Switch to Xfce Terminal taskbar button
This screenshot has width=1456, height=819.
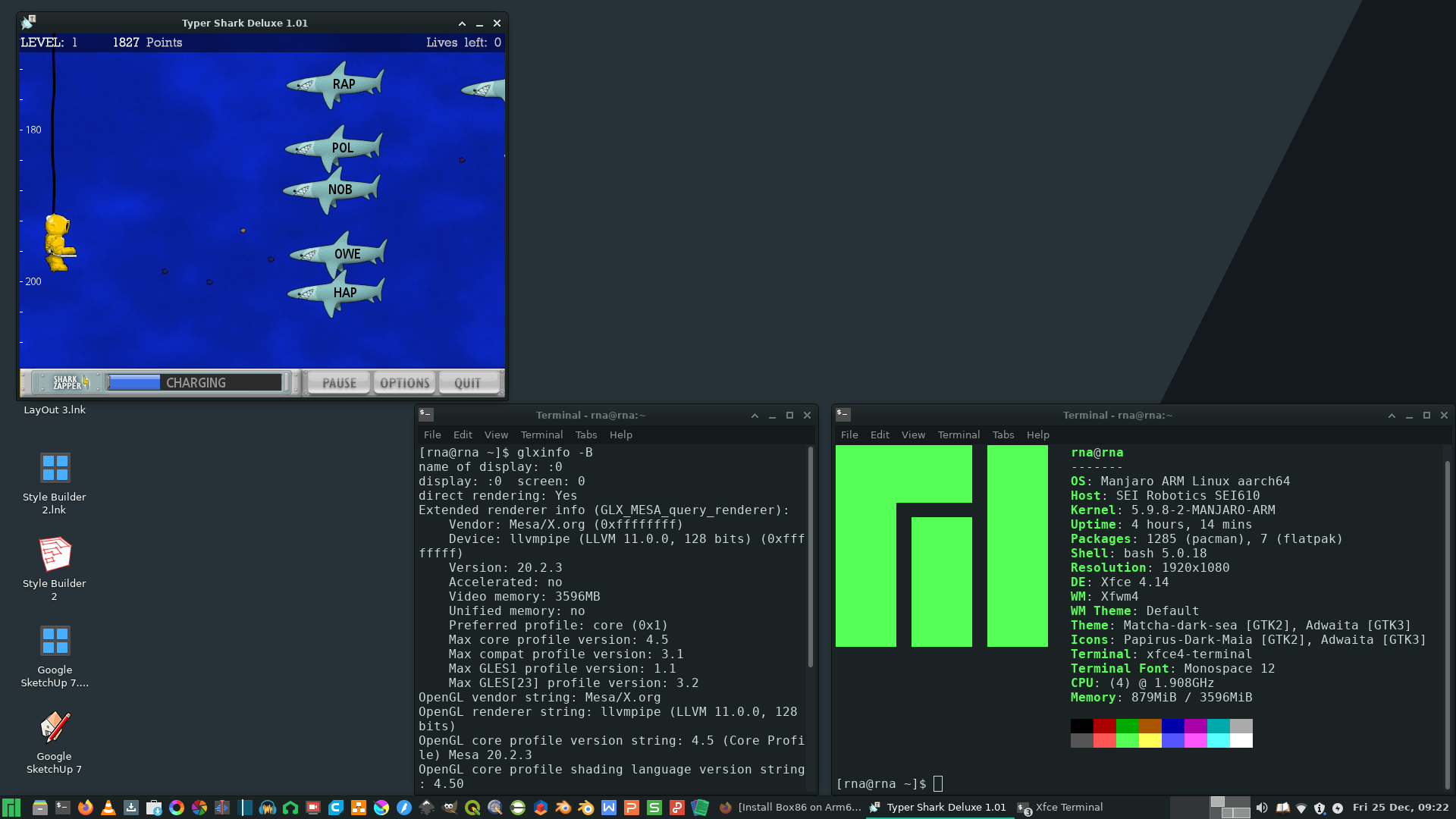click(x=1059, y=808)
